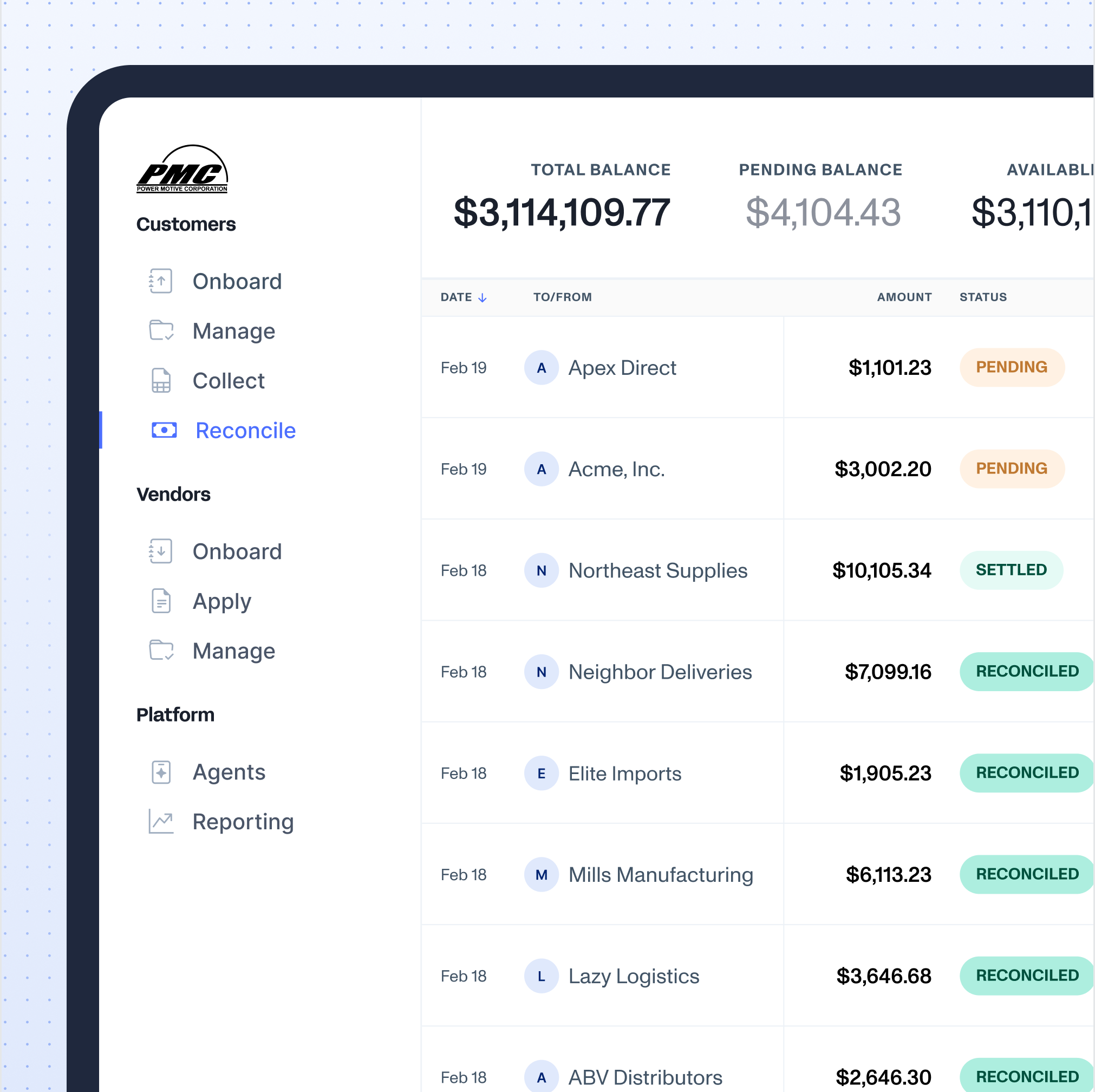Select the Elite Imports name
This screenshot has width=1095, height=1092.
pyautogui.click(x=625, y=774)
